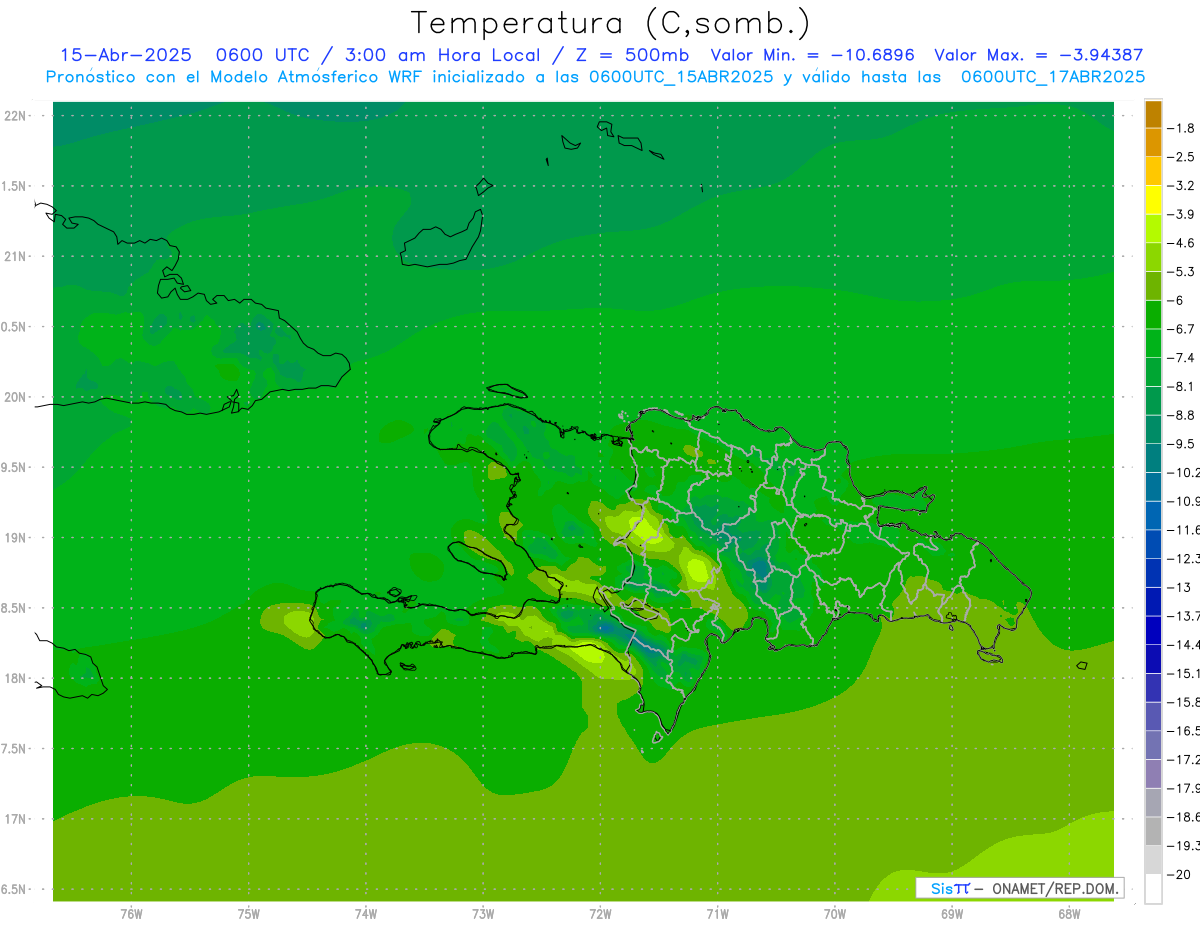Click the '68W' longitude label
The image size is (1200, 927).
(1069, 914)
